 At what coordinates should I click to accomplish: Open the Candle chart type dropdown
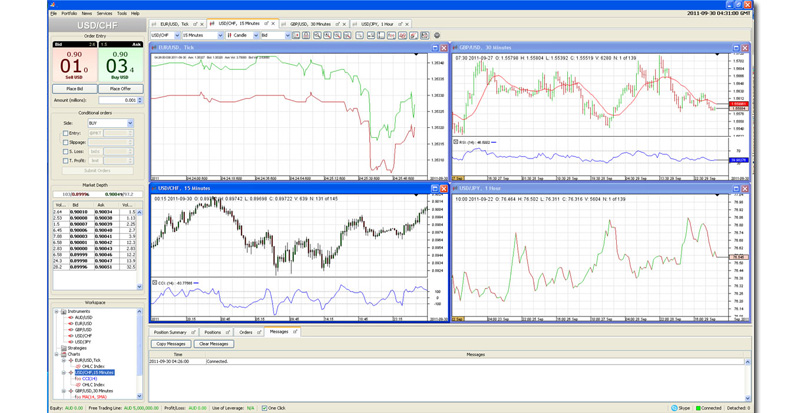coord(256,35)
